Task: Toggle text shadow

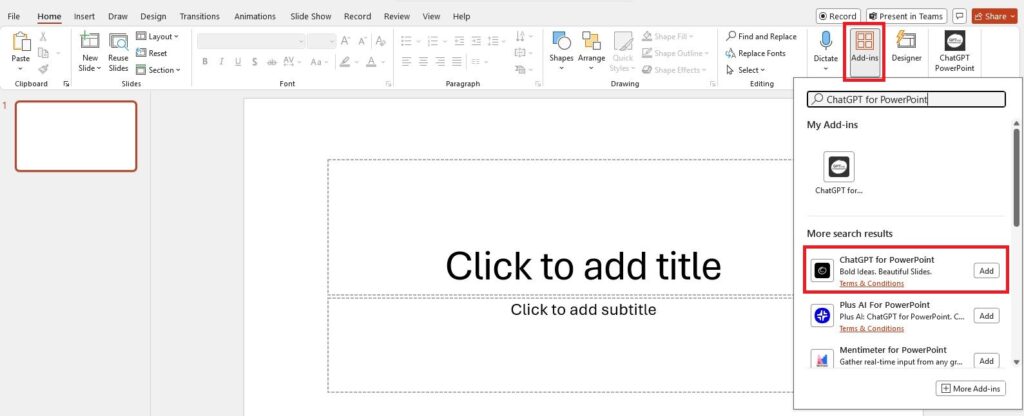Action: click(255, 62)
